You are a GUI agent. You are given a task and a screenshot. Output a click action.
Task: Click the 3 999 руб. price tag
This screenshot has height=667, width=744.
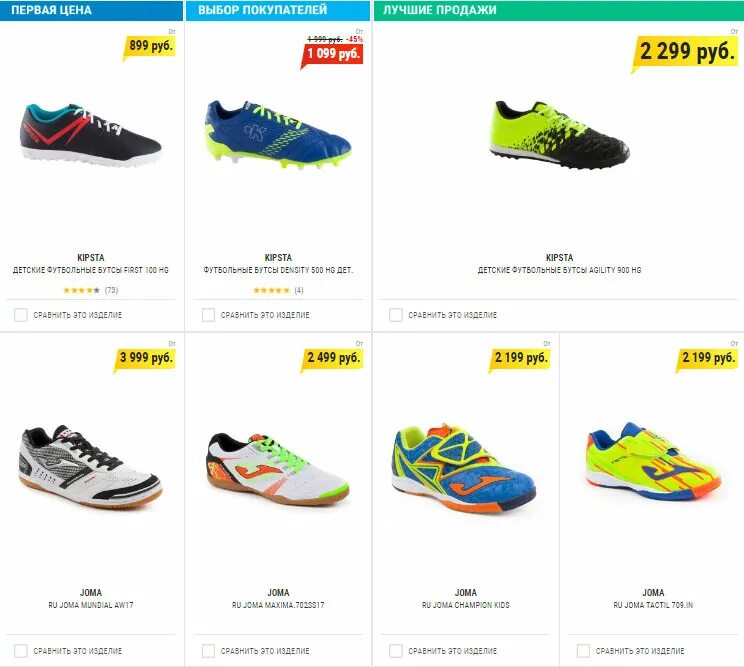pyautogui.click(x=145, y=359)
